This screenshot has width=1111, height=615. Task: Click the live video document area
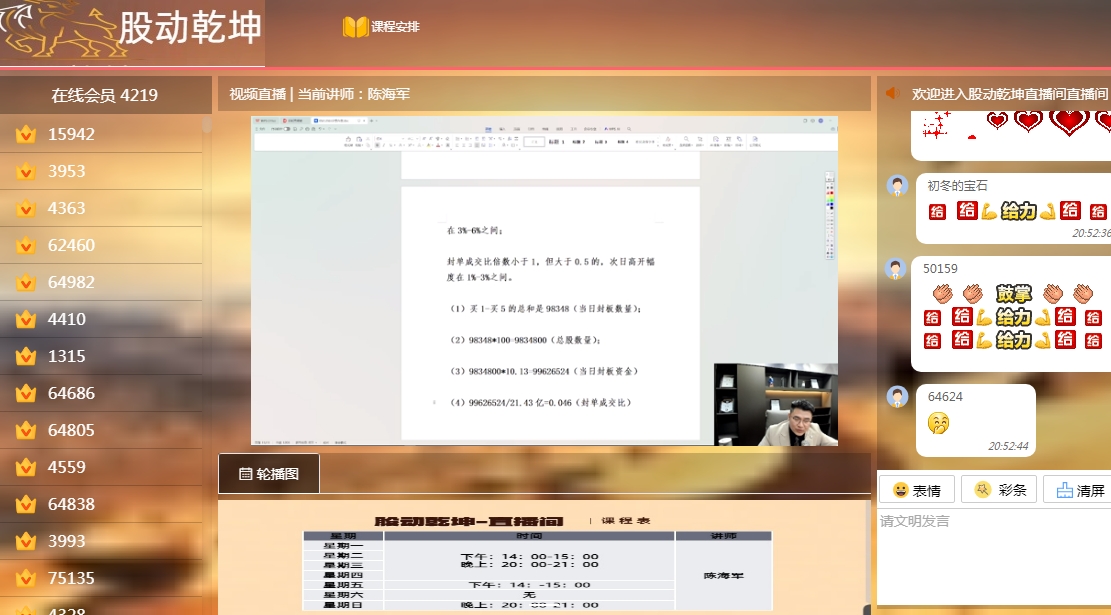(551, 312)
